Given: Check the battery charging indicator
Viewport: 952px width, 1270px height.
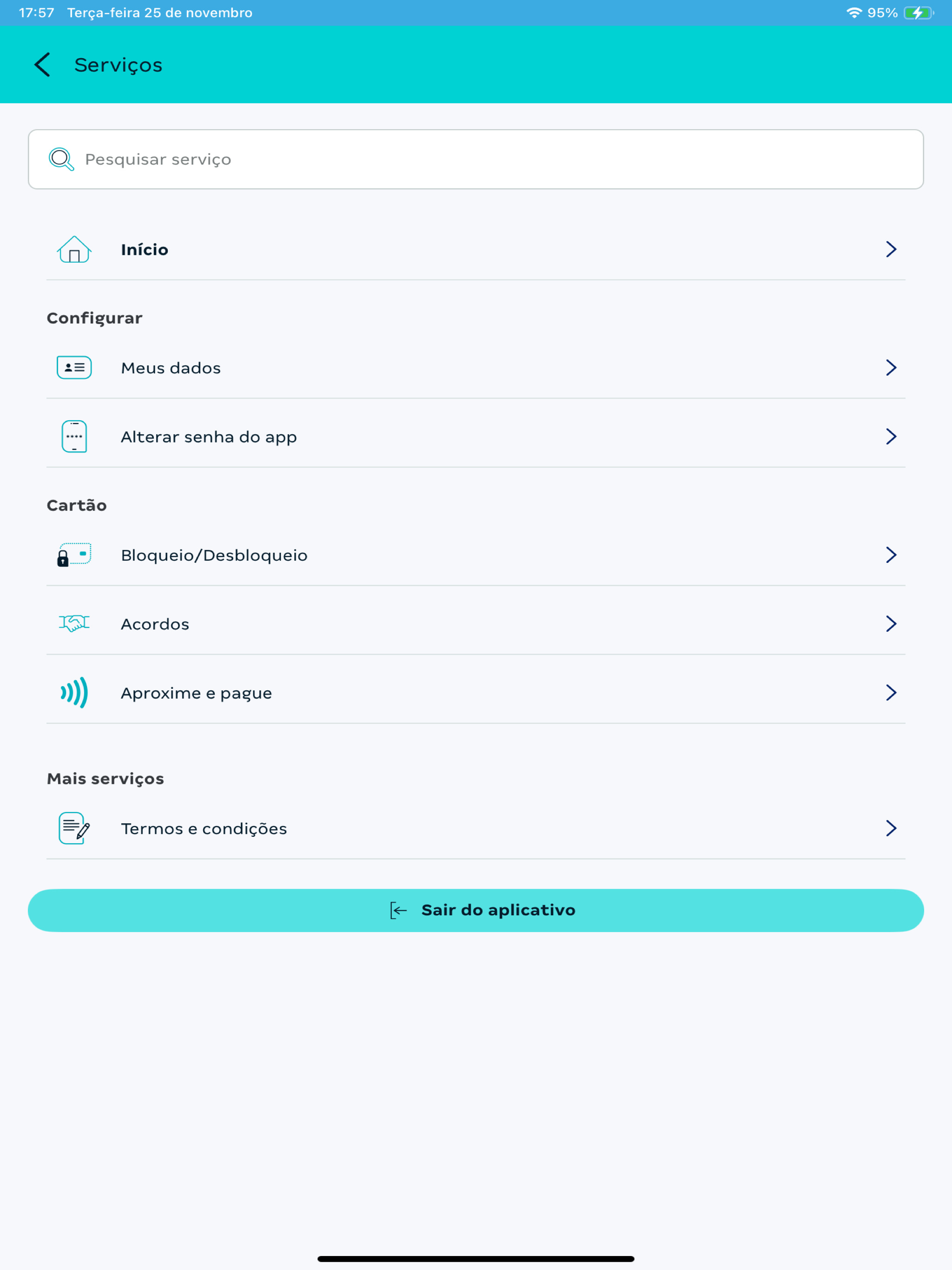Looking at the screenshot, I should tap(919, 12).
